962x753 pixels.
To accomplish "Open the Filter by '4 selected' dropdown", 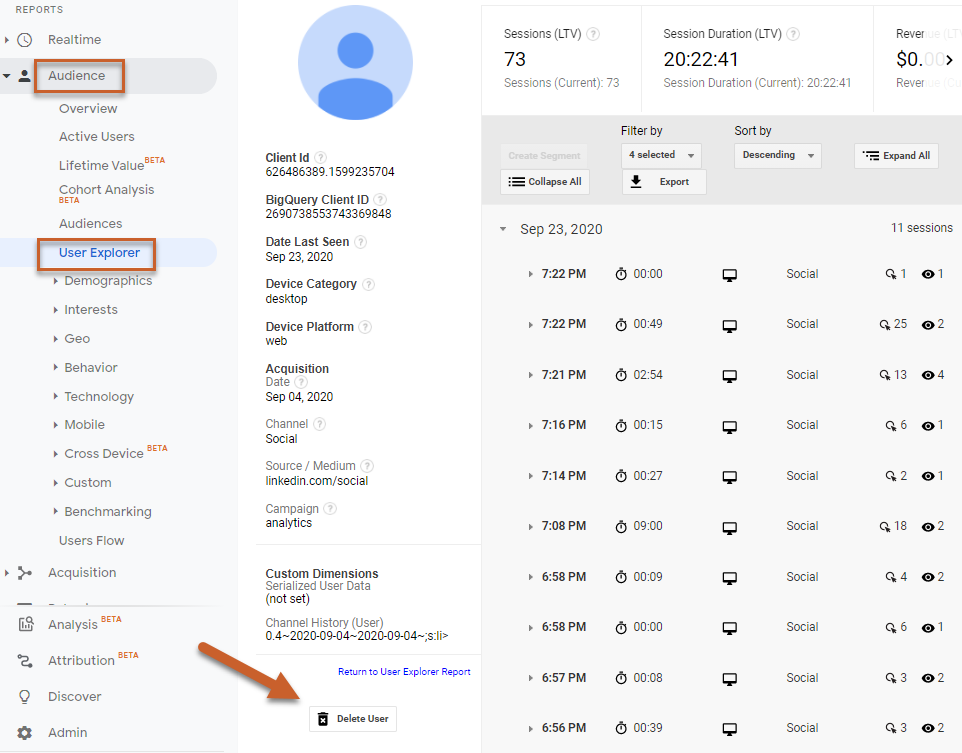I will (661, 155).
